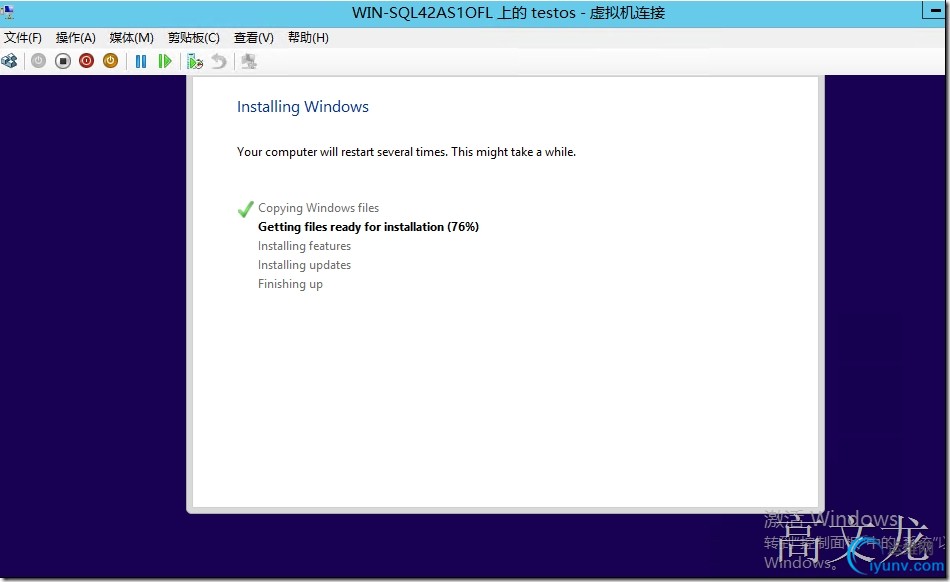Click the 'Installing features' step
The height and width of the screenshot is (582, 950).
click(x=304, y=246)
